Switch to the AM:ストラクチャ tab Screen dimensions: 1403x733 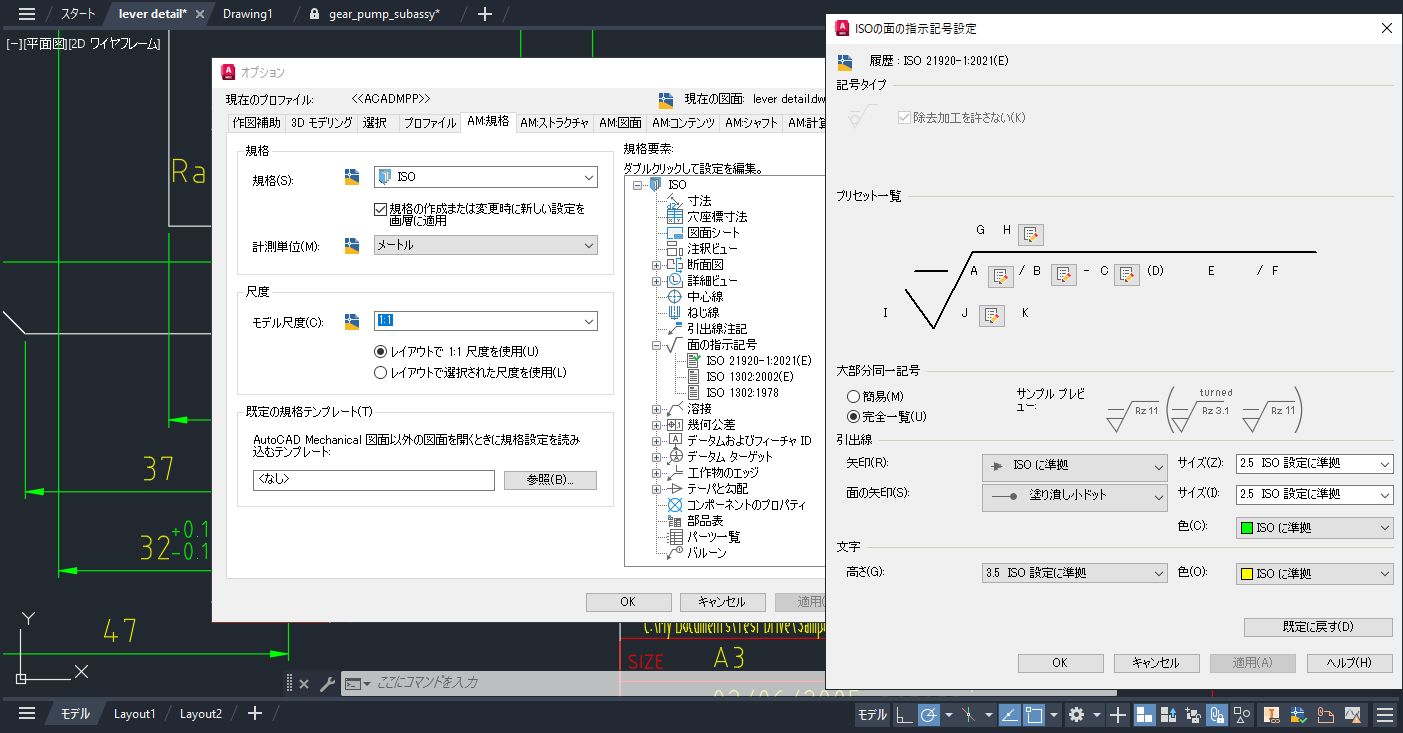554,123
